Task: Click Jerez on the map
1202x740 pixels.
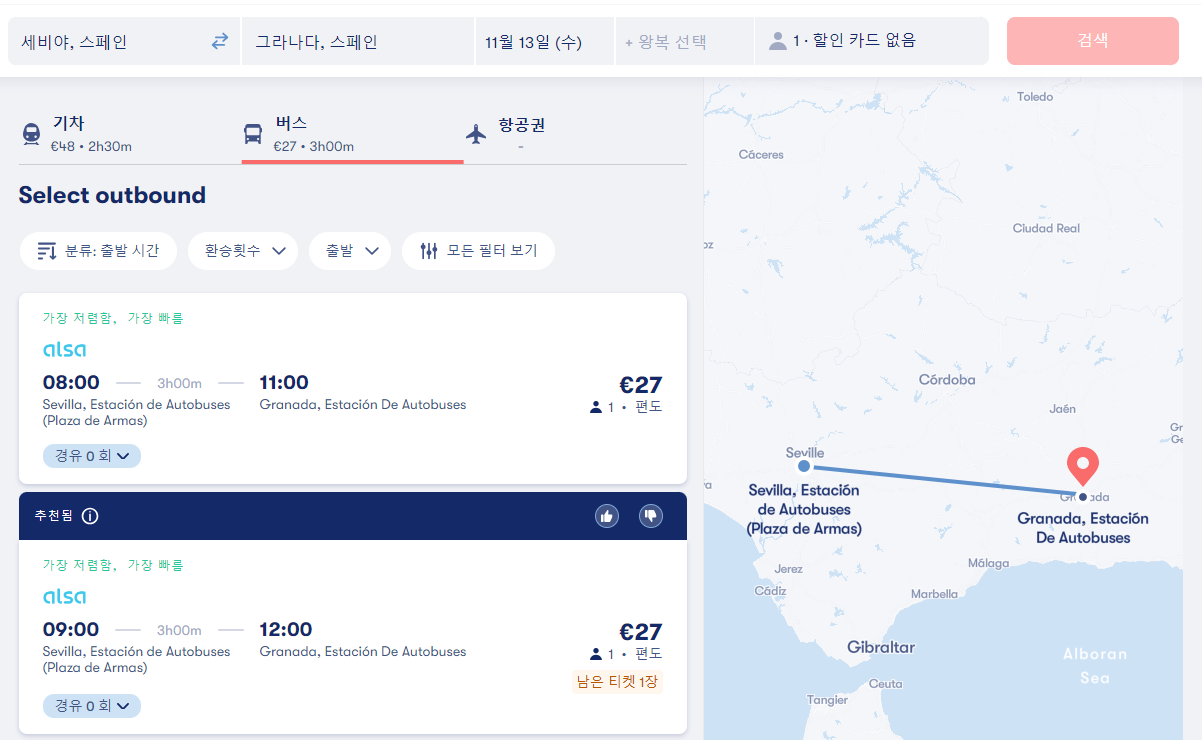Action: click(788, 569)
